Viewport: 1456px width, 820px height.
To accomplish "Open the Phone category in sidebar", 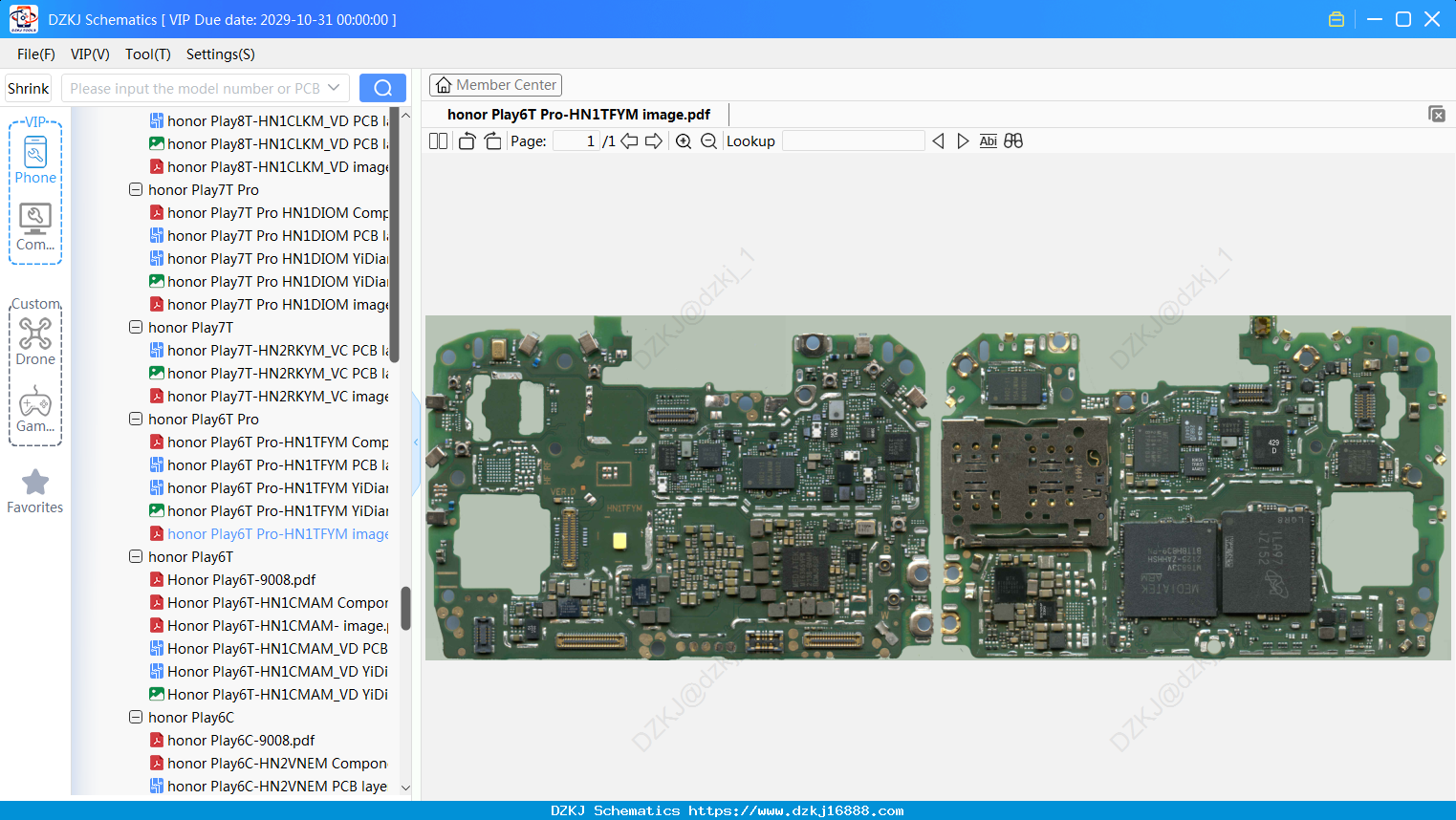I will pyautogui.click(x=35, y=160).
